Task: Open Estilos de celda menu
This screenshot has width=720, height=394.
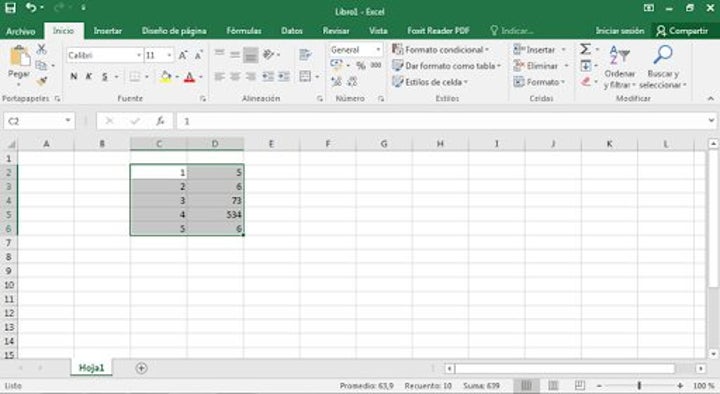Action: coord(430,82)
